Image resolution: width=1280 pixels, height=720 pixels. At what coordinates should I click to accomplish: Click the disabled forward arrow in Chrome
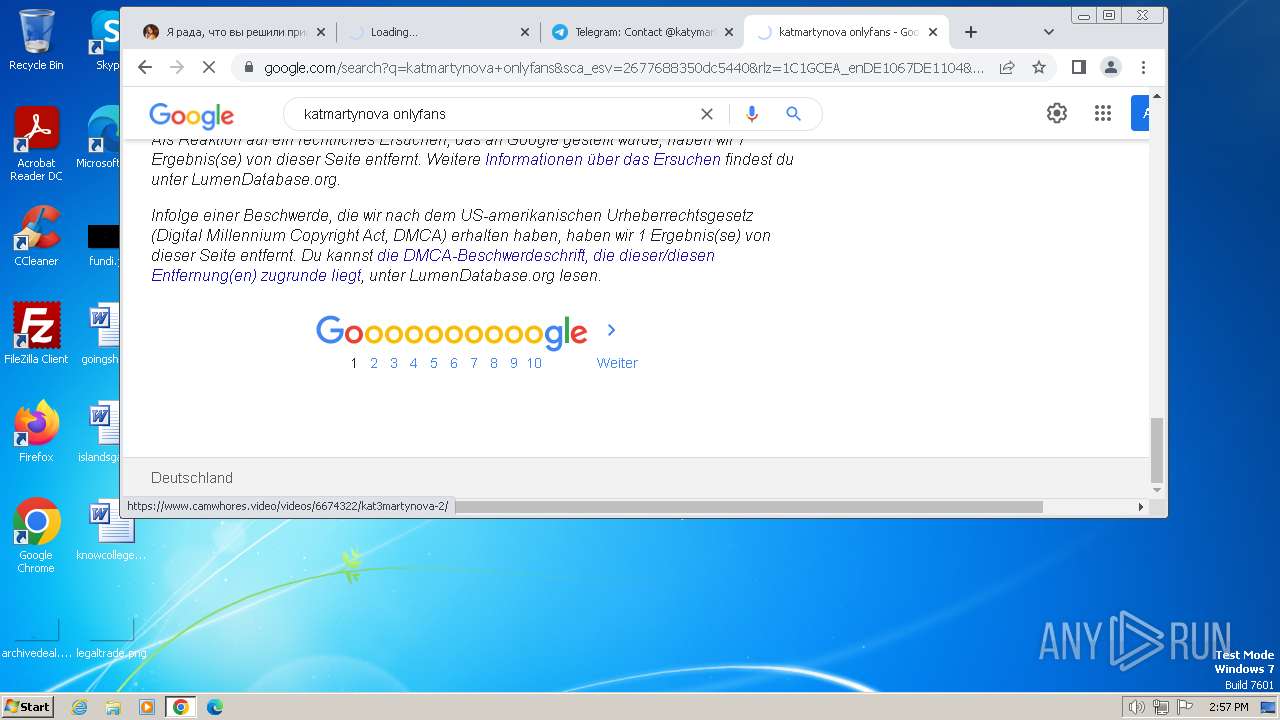pos(177,67)
